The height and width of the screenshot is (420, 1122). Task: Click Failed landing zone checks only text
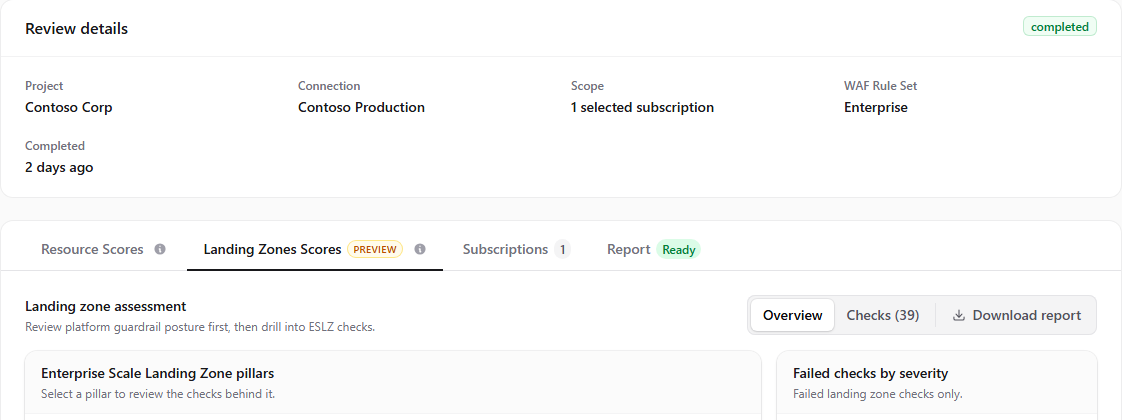coord(877,394)
